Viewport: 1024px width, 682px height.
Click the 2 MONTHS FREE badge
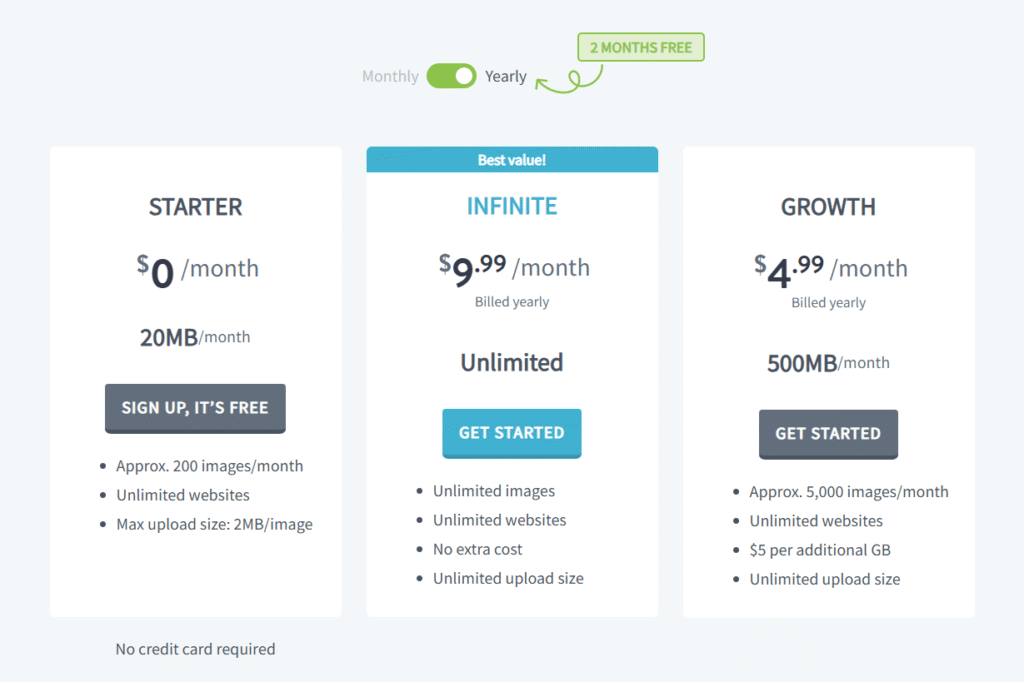click(x=641, y=47)
